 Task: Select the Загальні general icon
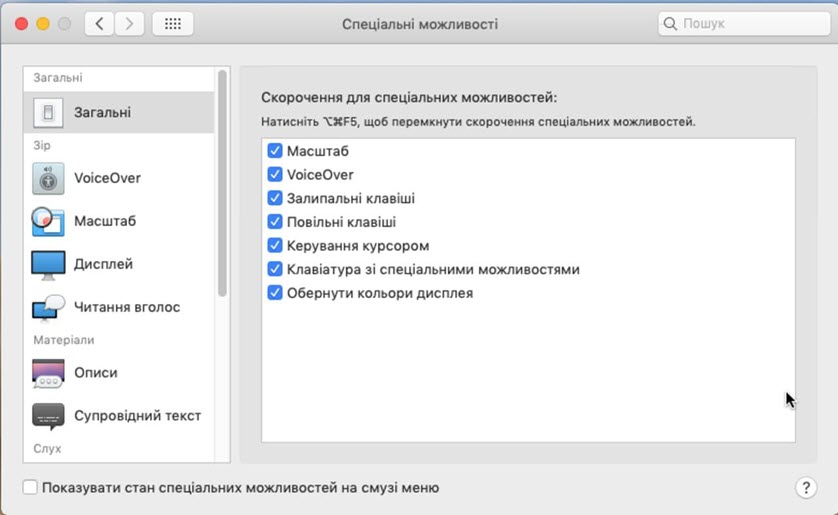point(48,113)
